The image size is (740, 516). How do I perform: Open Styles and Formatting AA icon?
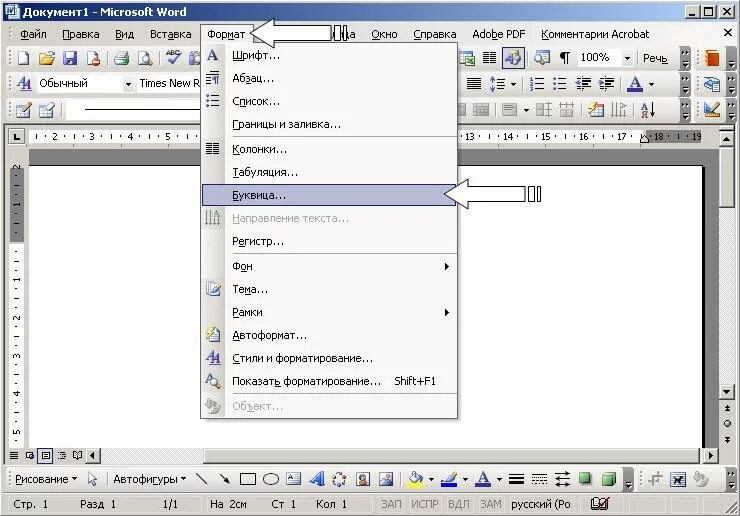(24, 84)
